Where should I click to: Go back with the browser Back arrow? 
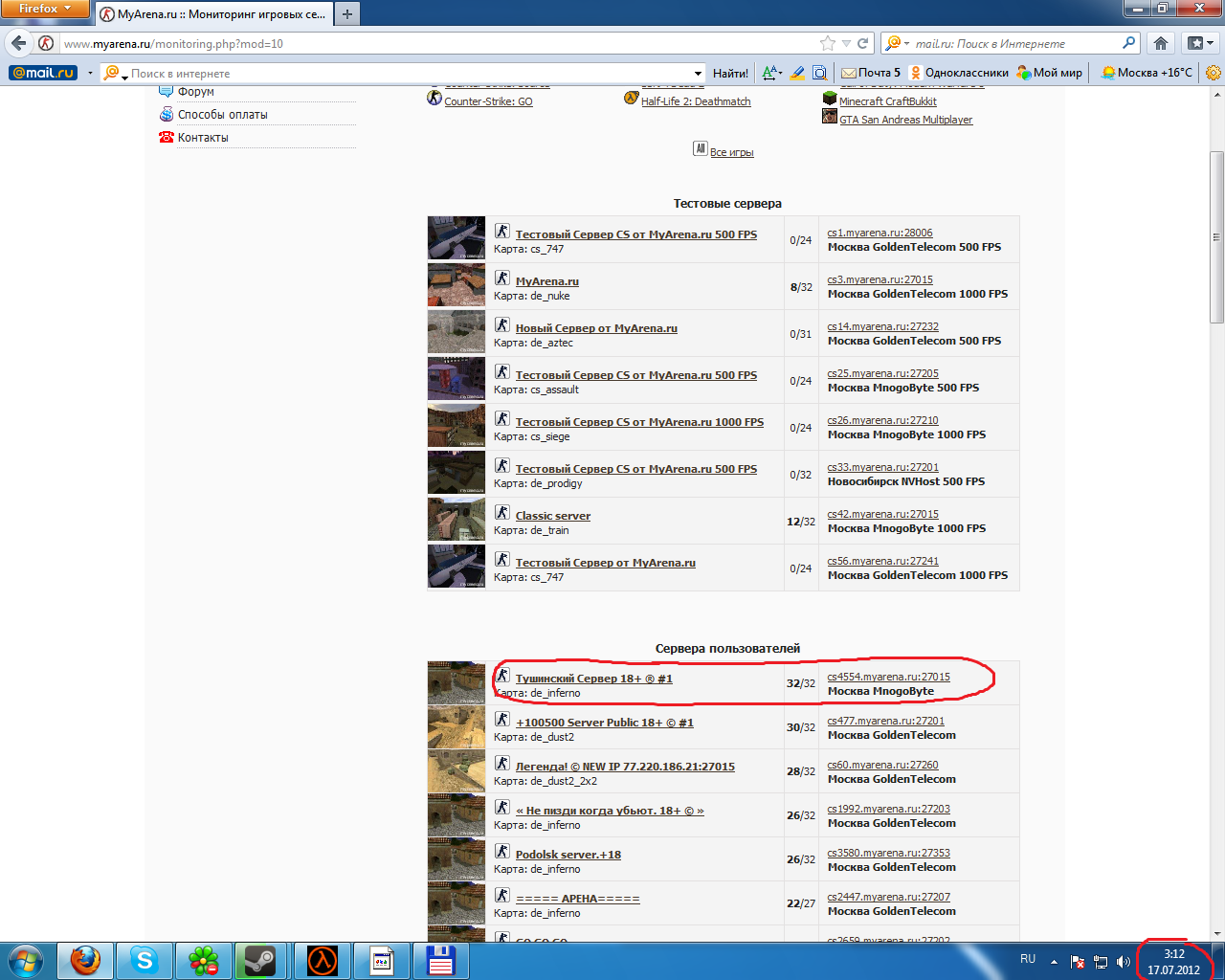pyautogui.click(x=19, y=43)
